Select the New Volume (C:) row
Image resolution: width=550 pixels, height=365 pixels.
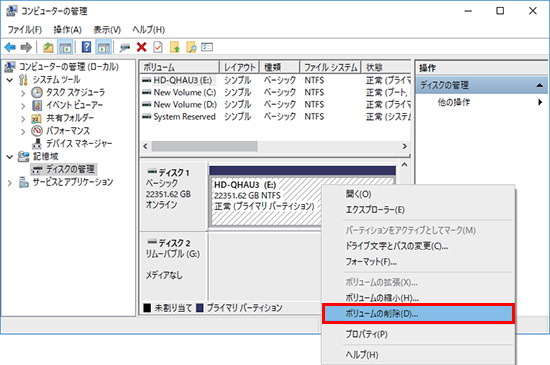275,93
